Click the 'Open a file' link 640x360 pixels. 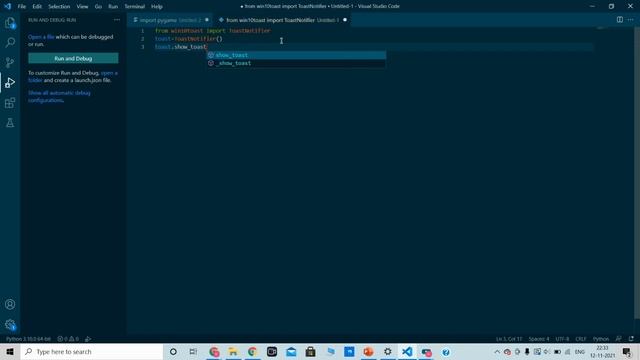[41, 37]
